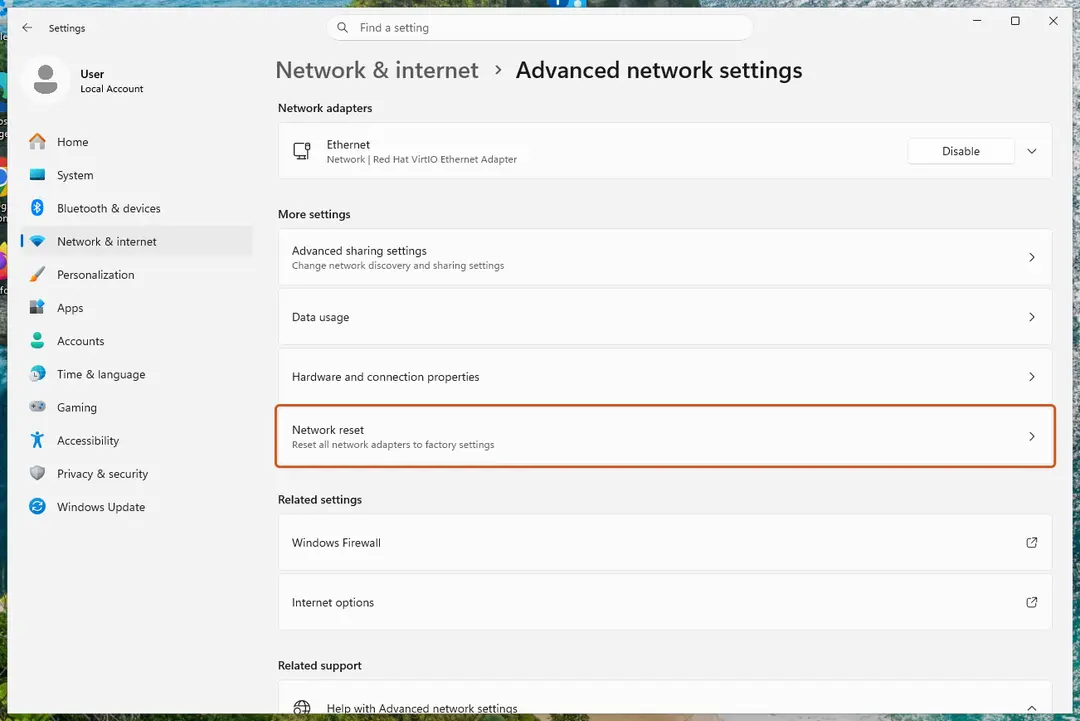Maximize the Settings window

(1015, 21)
